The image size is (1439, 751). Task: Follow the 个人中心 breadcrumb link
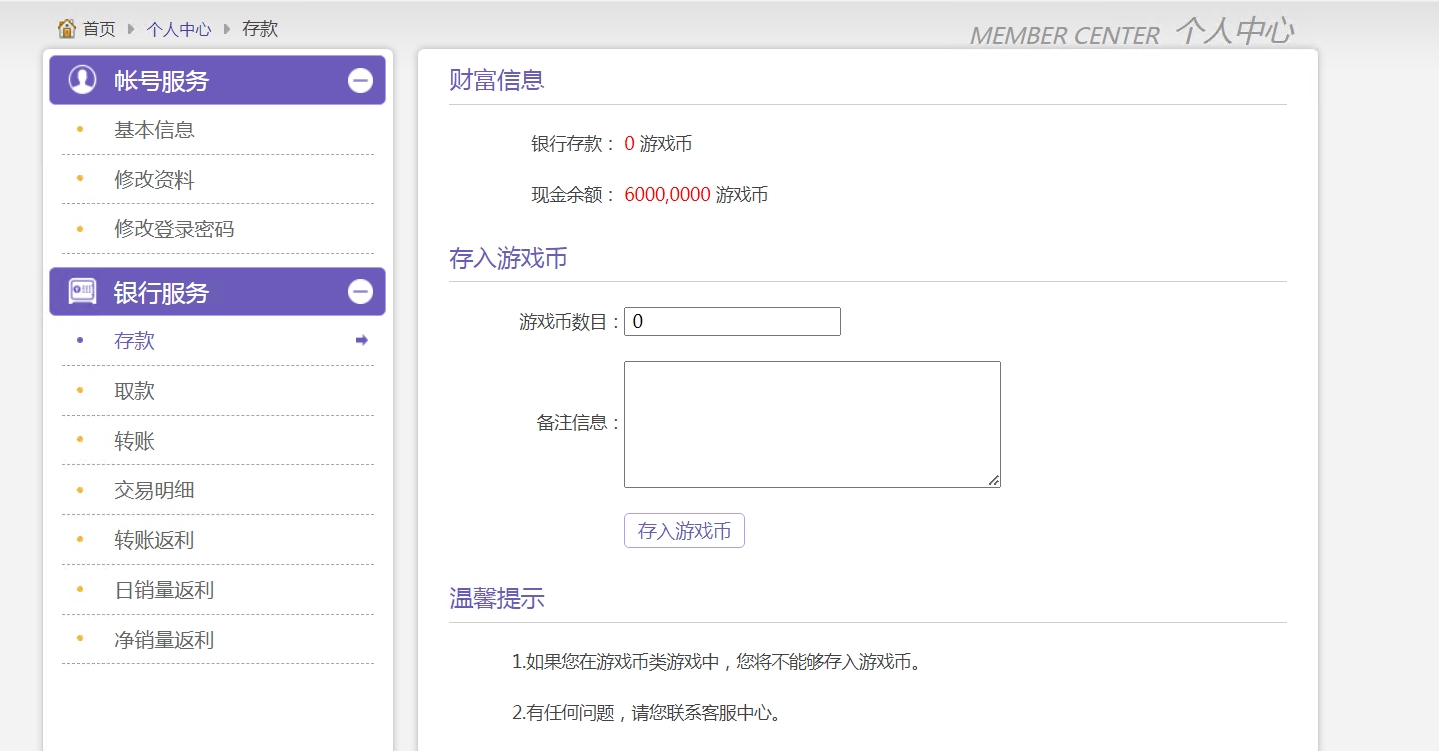[x=179, y=29]
